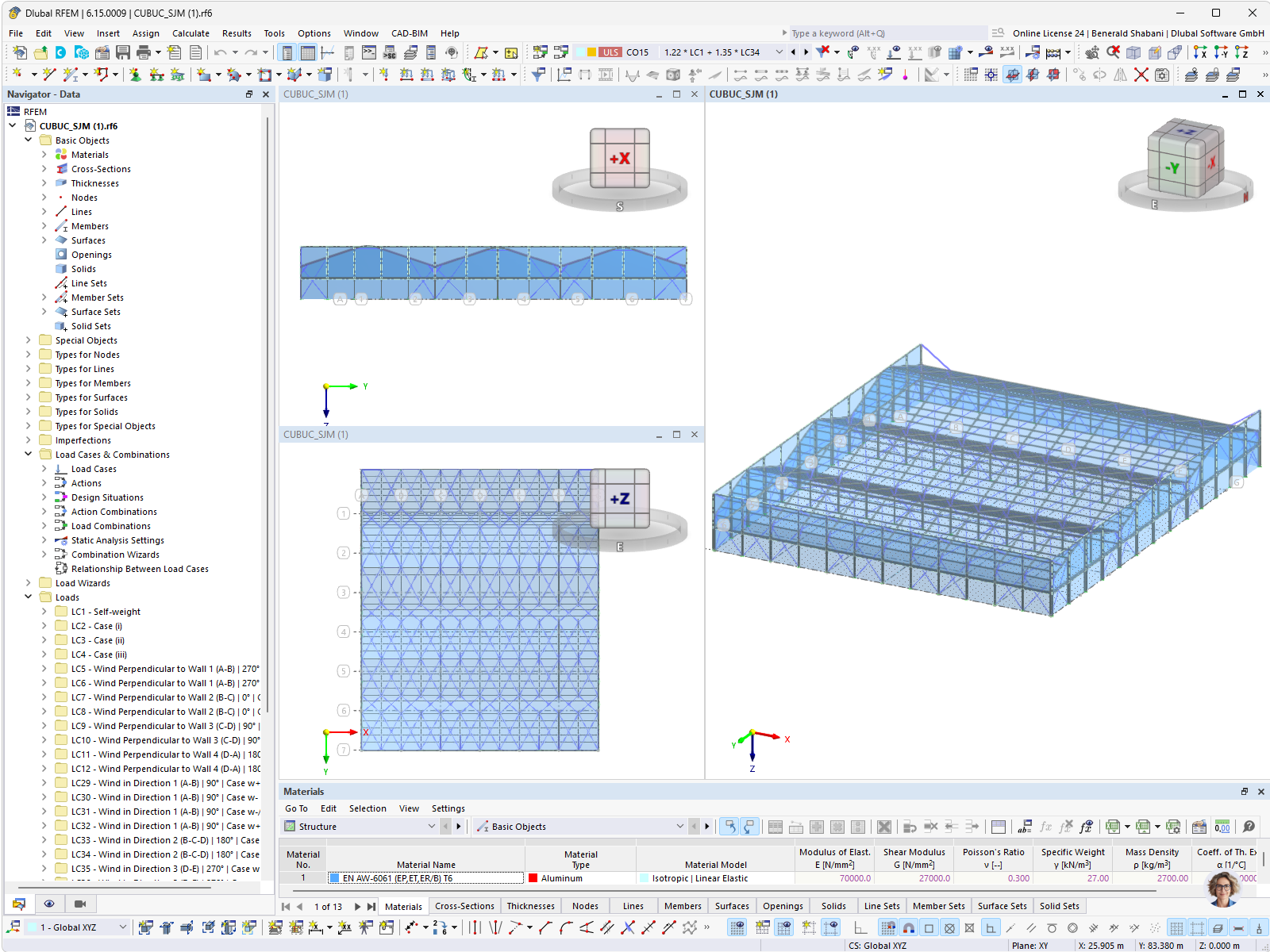Toggle the Navigator panel display button
Image resolution: width=1270 pixels, height=952 pixels.
(x=287, y=52)
